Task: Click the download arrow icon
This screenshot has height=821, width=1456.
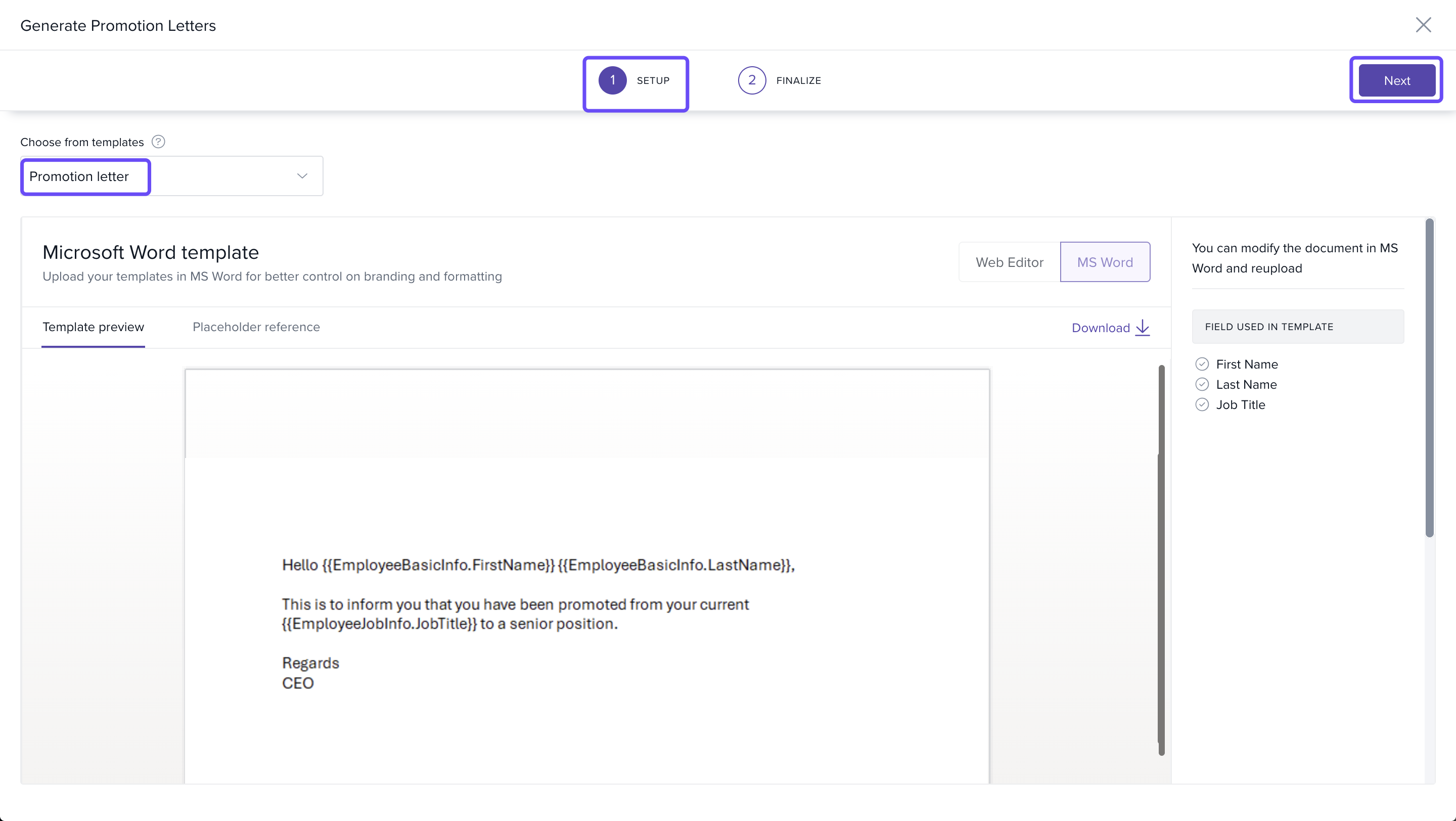Action: coord(1143,328)
